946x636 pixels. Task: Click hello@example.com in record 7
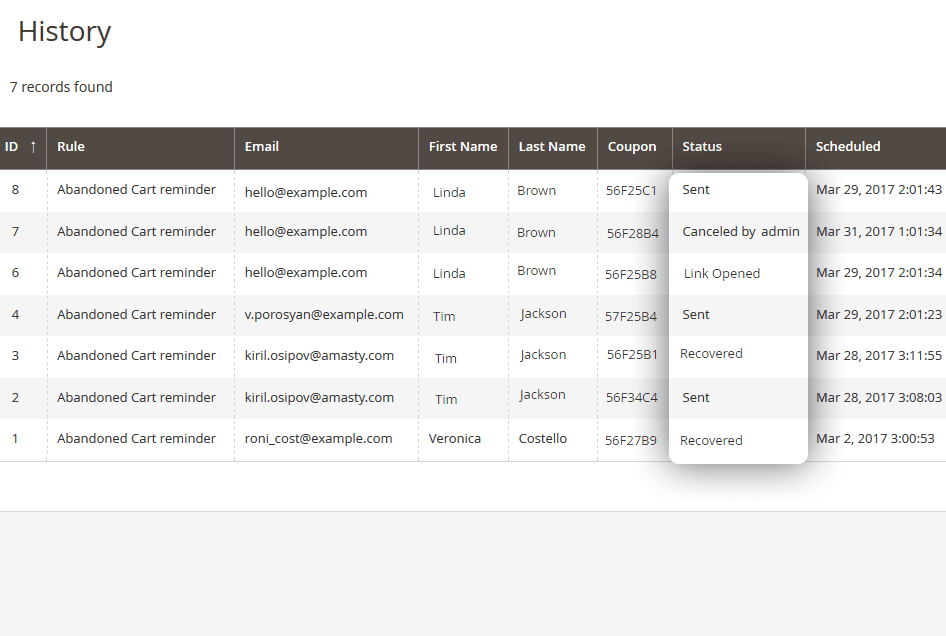(306, 232)
